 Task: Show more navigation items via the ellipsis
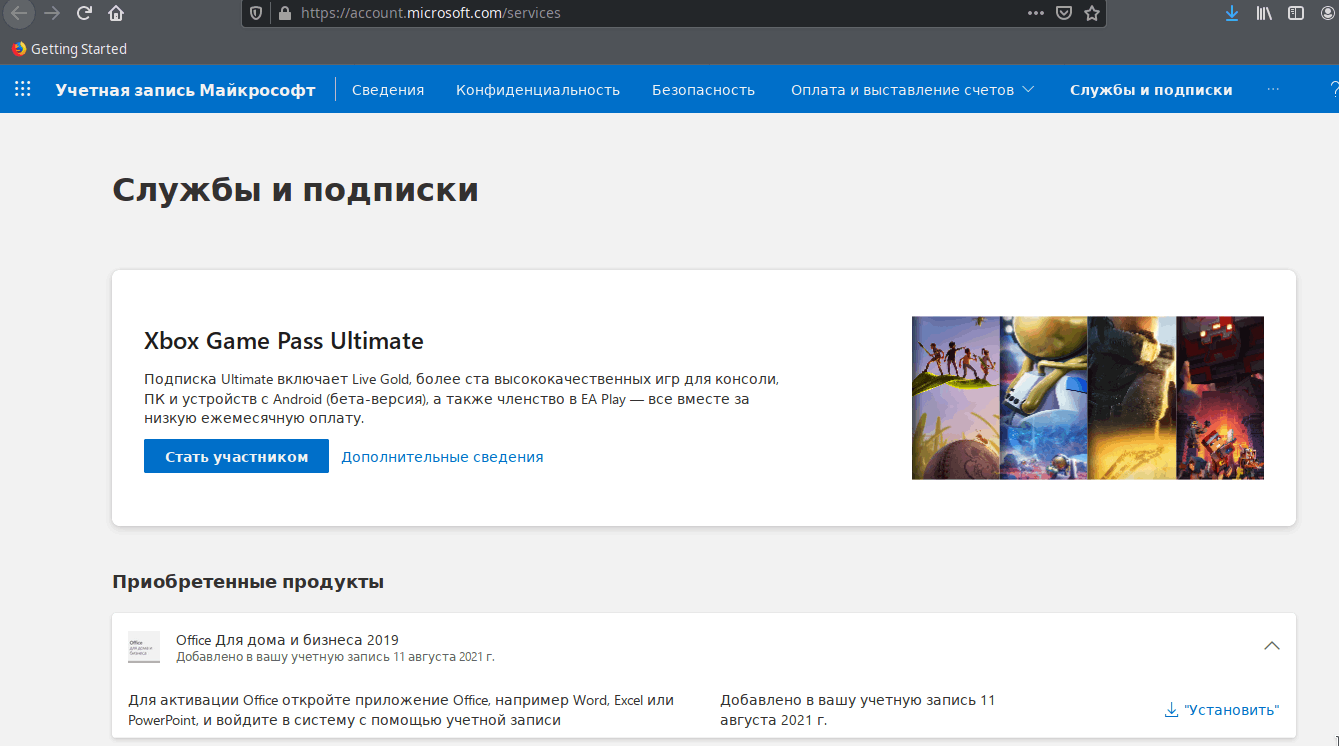(x=1273, y=89)
